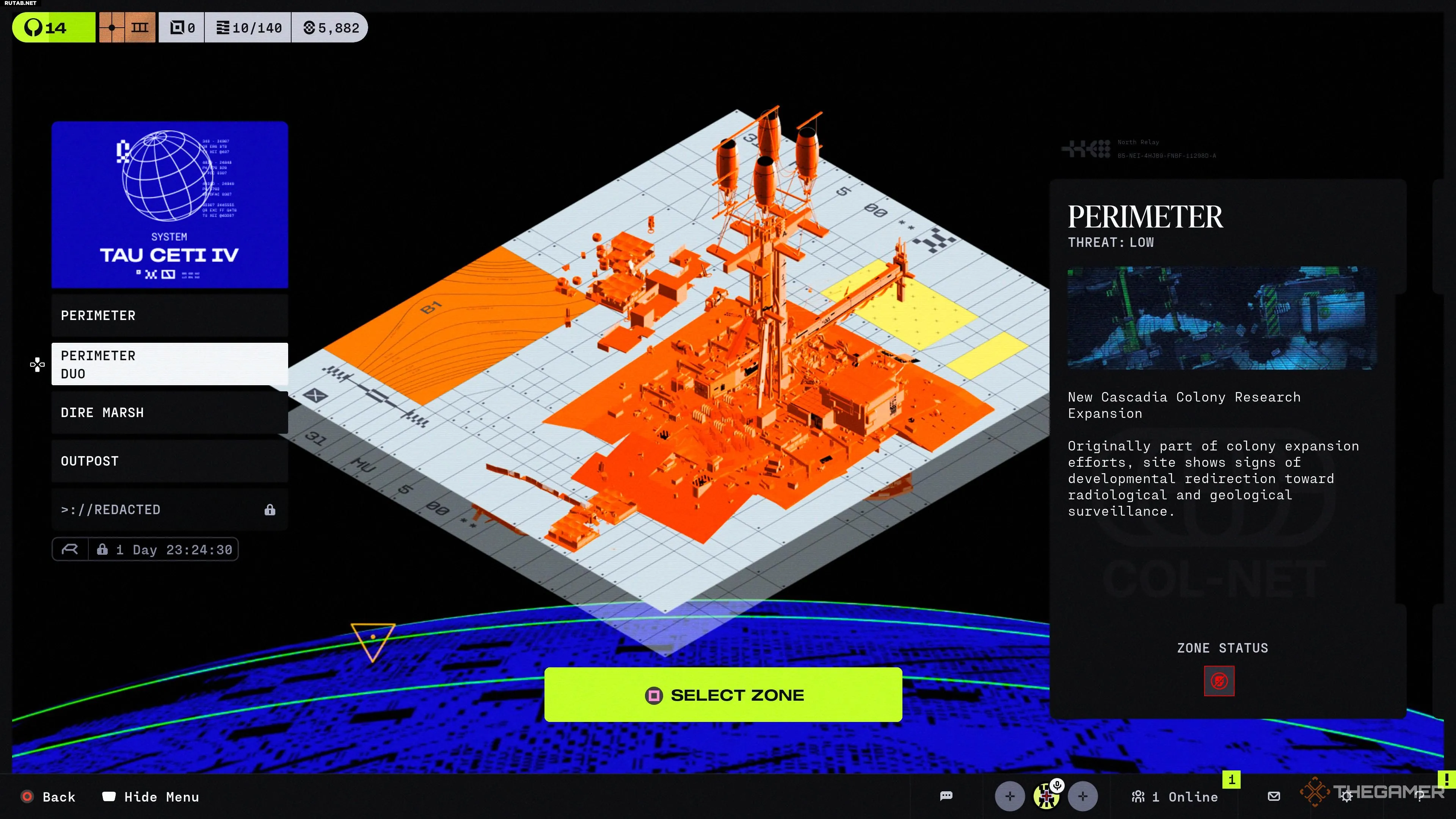Select the Dire Marsh zone

[169, 413]
